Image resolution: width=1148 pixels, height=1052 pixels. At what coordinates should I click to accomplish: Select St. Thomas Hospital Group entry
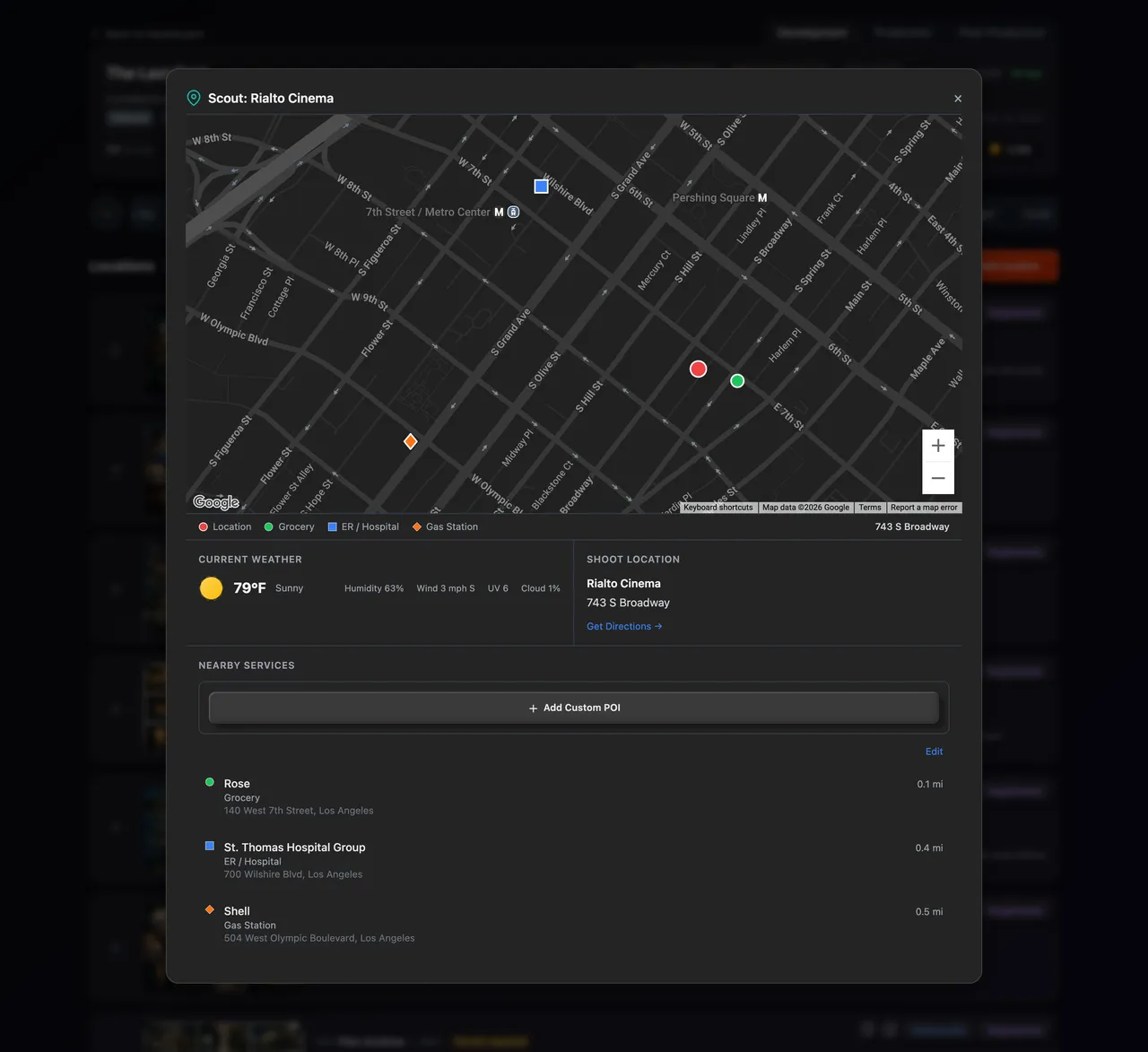pos(574,860)
